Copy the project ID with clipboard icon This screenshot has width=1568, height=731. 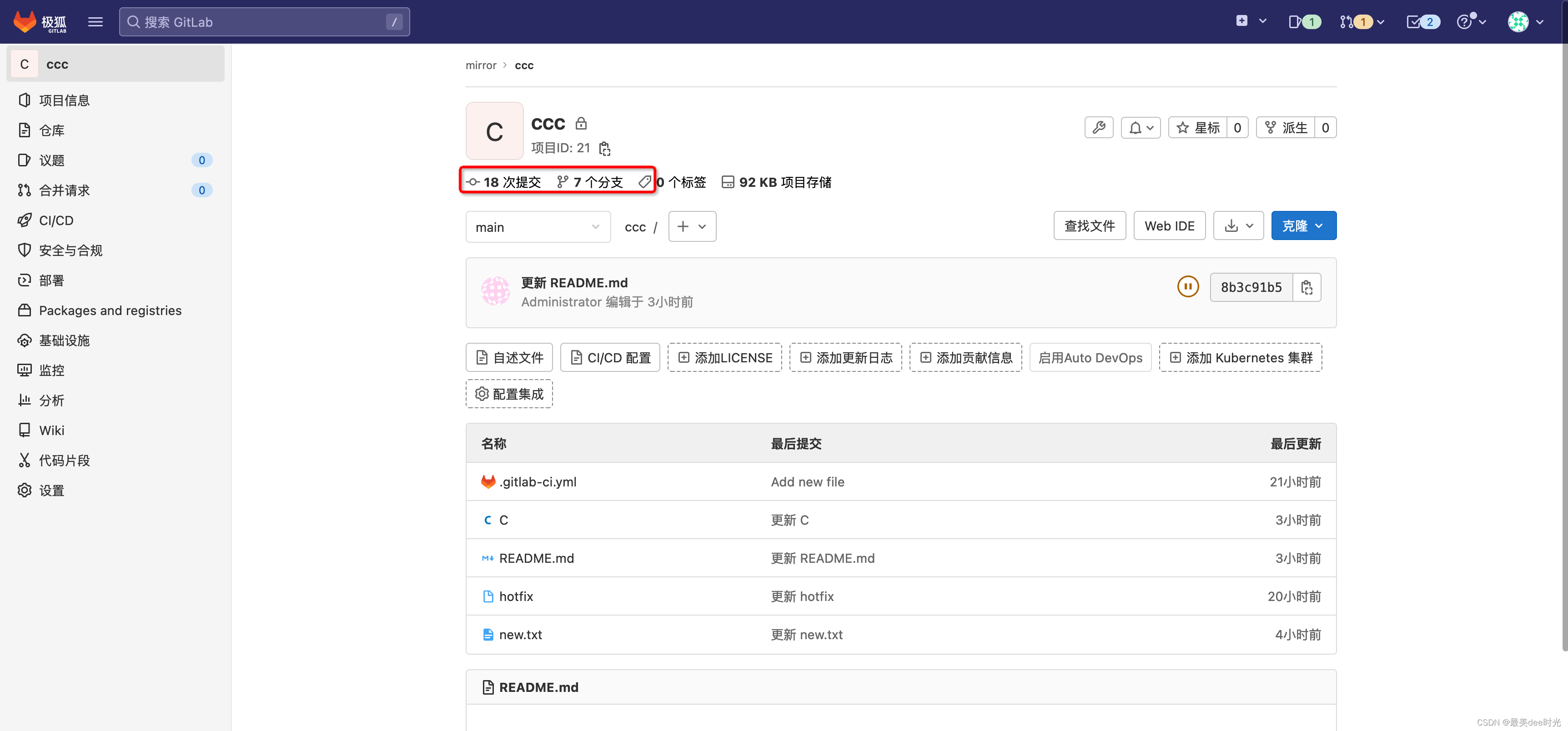[604, 149]
